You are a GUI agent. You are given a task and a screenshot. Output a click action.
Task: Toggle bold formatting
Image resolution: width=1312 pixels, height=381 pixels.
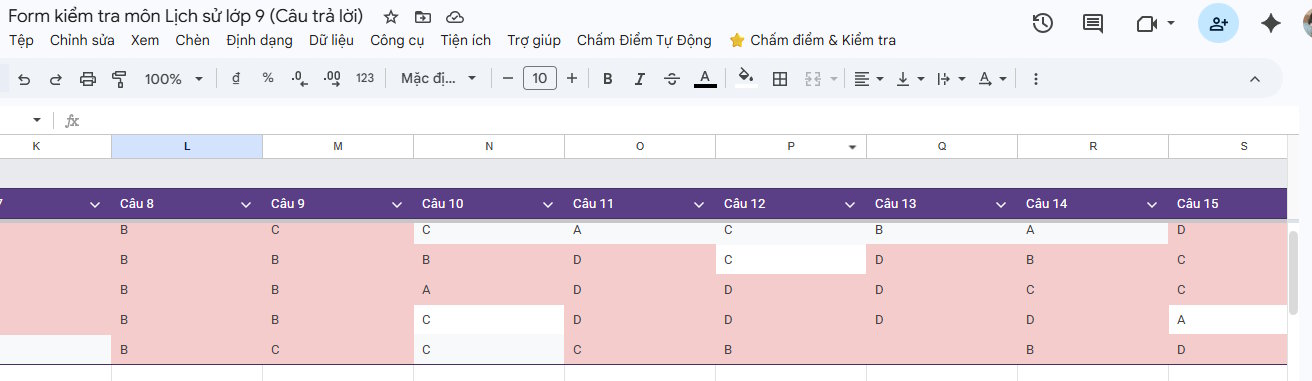pos(607,78)
